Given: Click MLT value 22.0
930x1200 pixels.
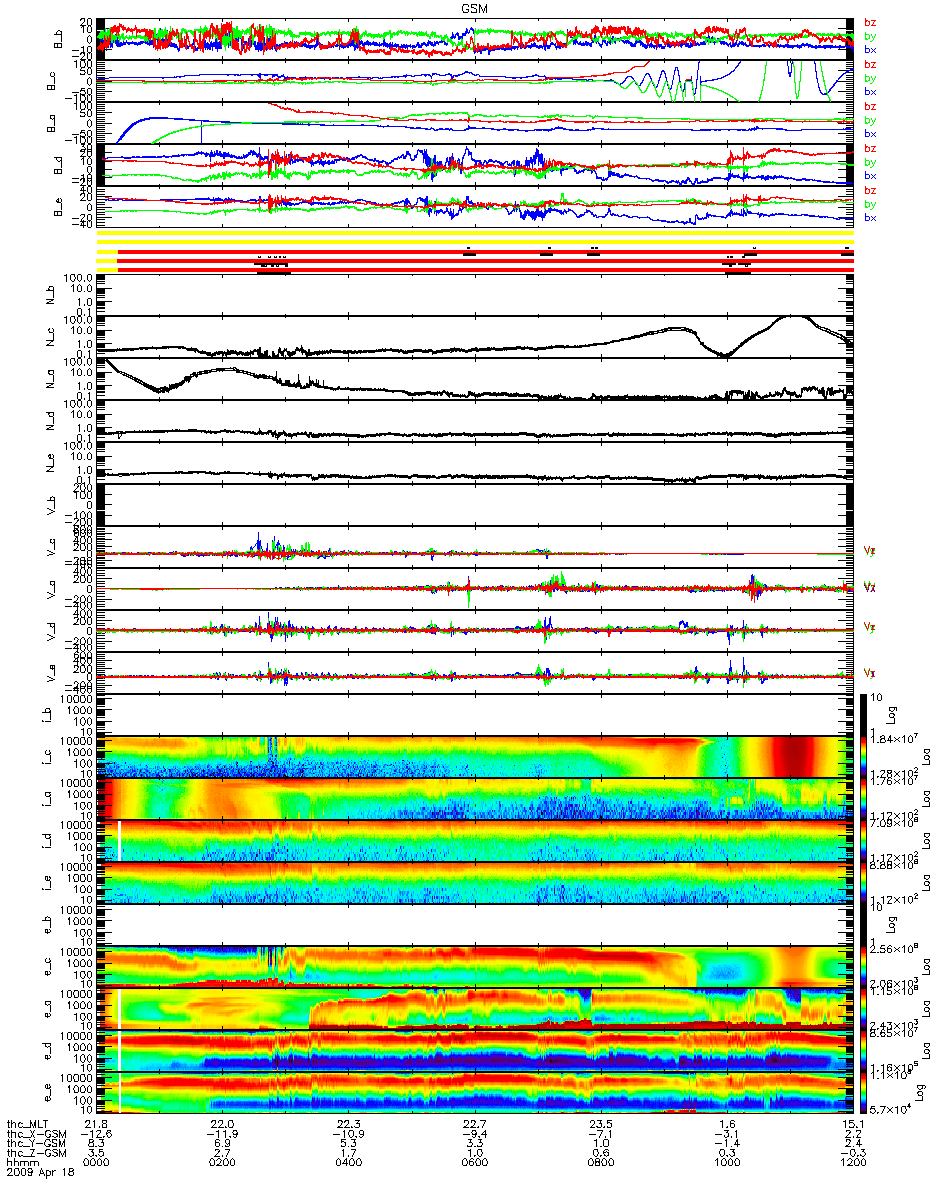Looking at the screenshot, I should click(222, 1126).
